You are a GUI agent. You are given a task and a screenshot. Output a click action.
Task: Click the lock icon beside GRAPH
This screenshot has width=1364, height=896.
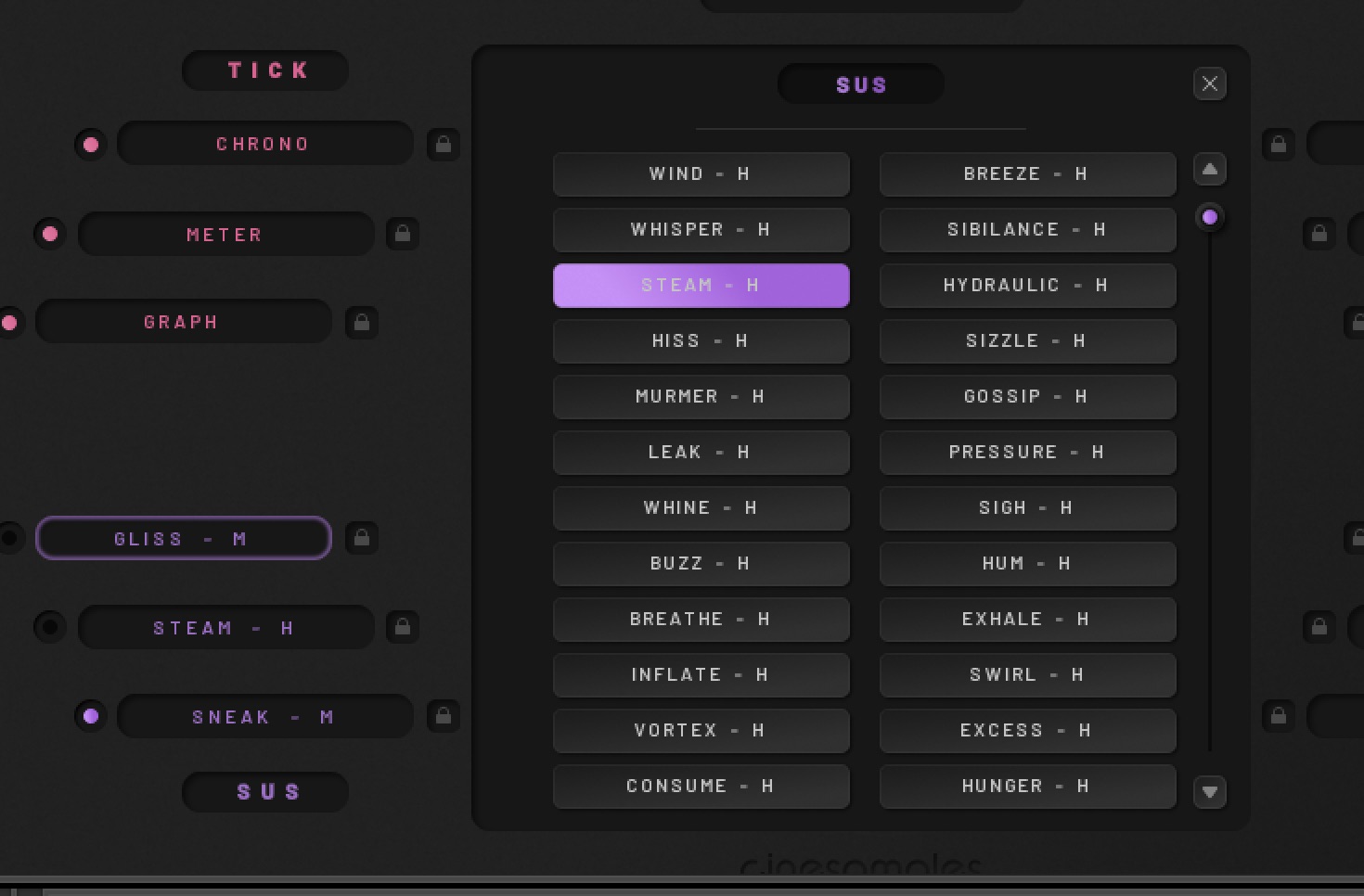pos(362,323)
